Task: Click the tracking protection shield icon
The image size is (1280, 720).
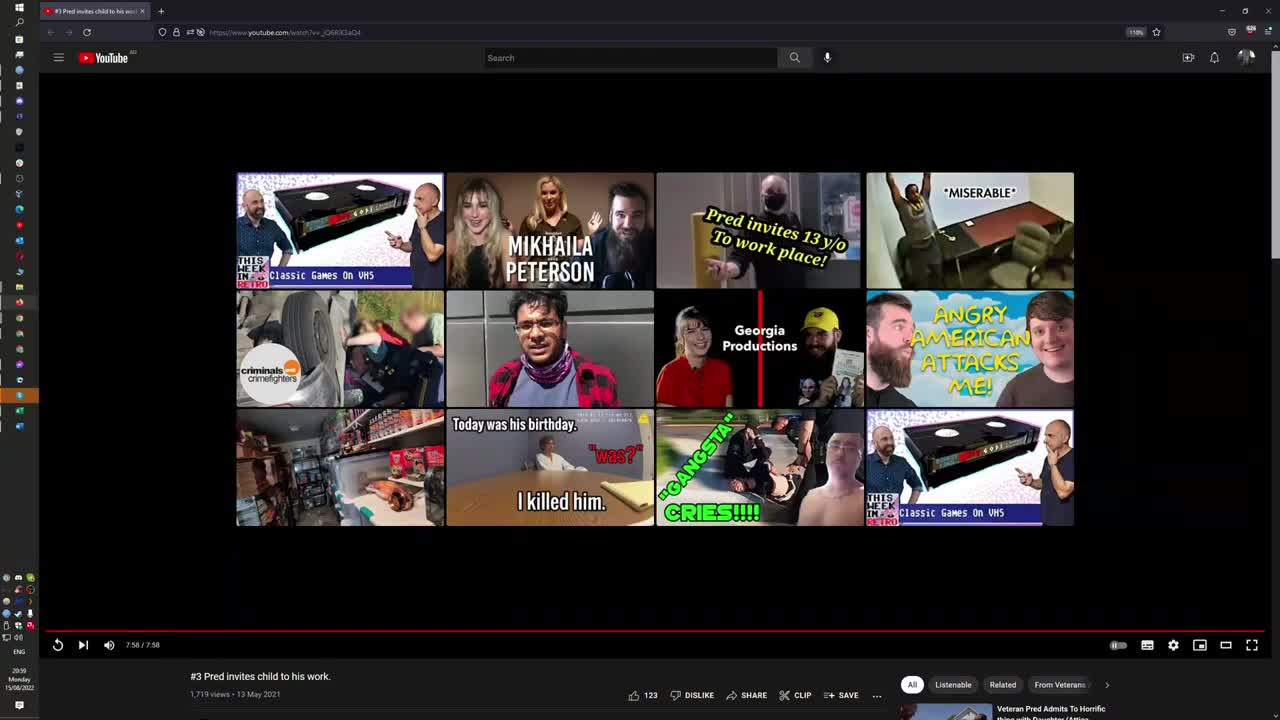Action: [162, 32]
